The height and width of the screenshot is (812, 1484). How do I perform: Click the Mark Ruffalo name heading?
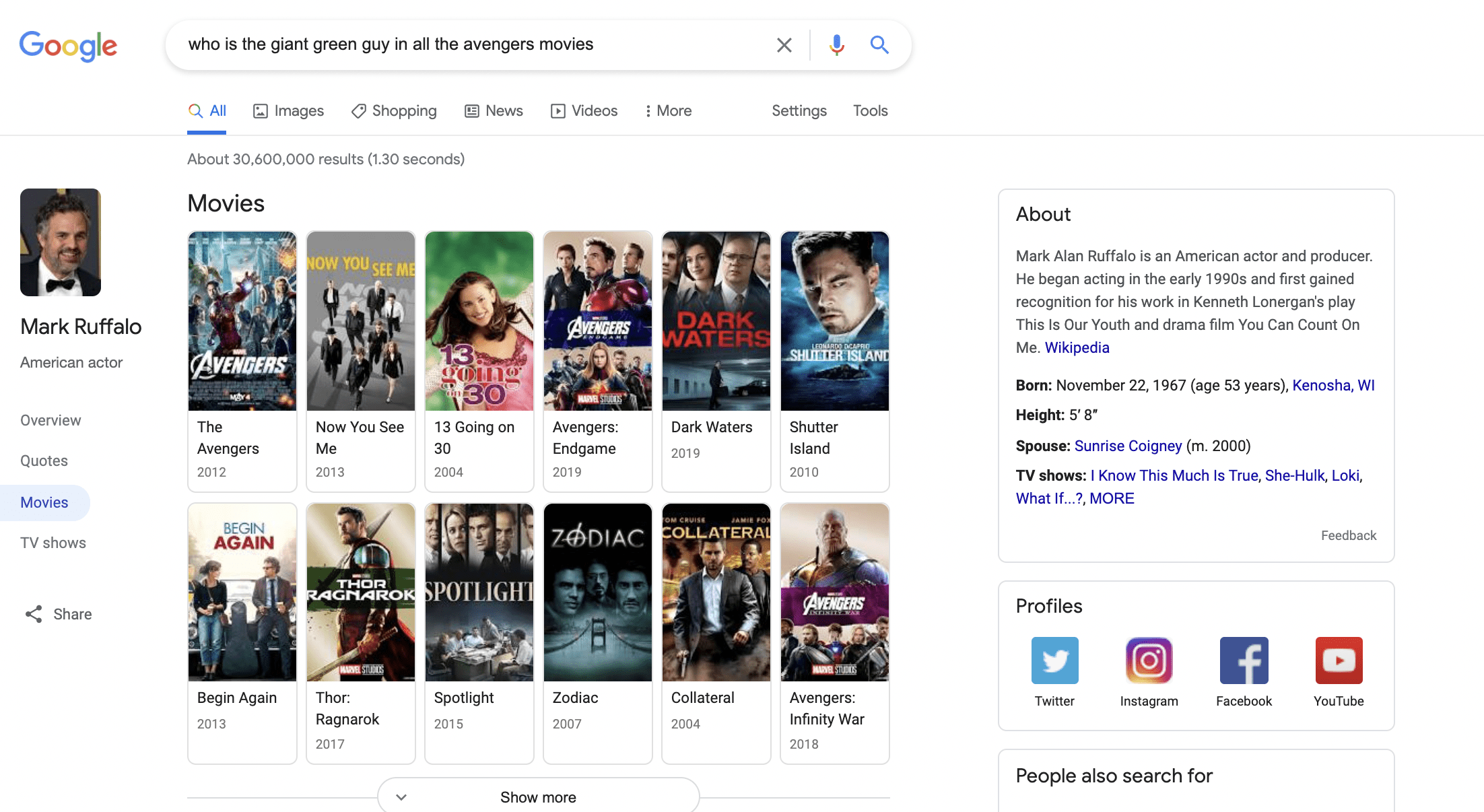click(81, 327)
